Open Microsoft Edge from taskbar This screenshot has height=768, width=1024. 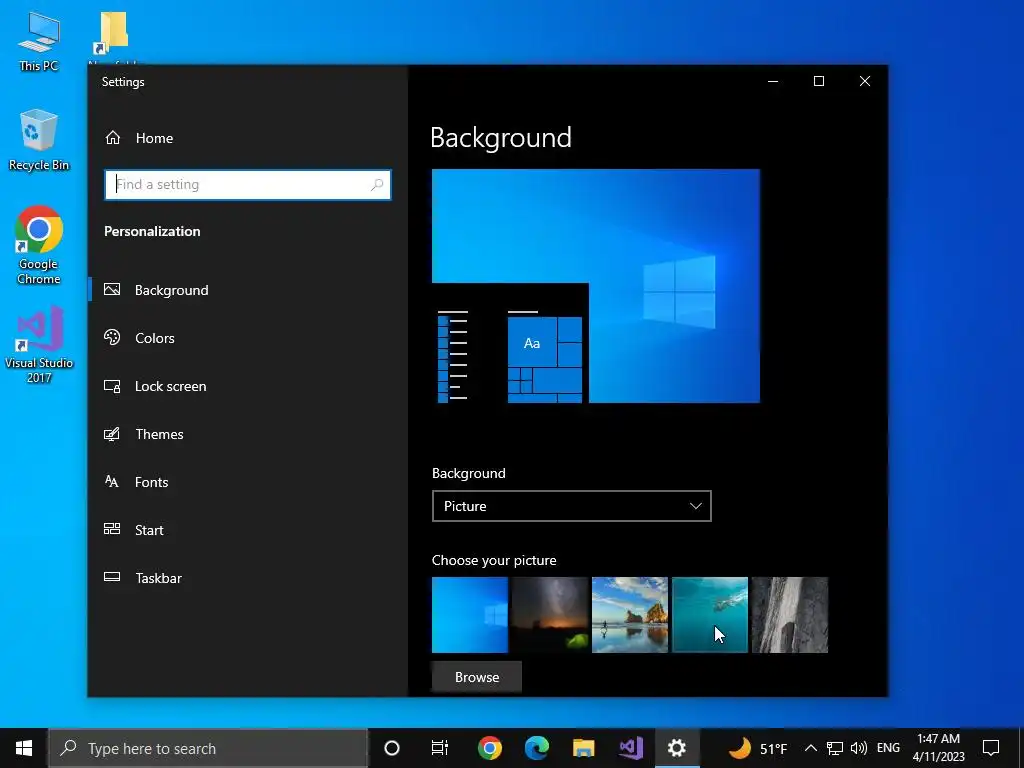click(x=537, y=748)
